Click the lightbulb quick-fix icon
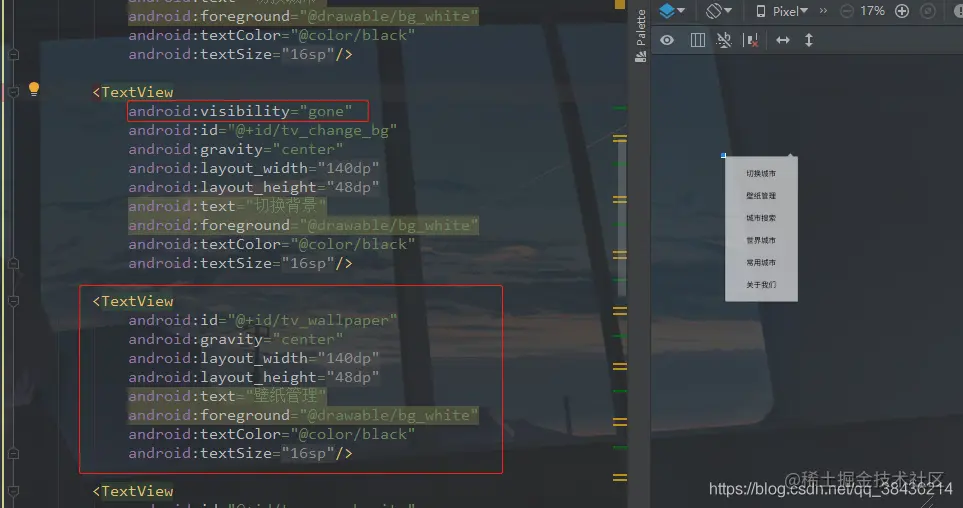 click(34, 89)
